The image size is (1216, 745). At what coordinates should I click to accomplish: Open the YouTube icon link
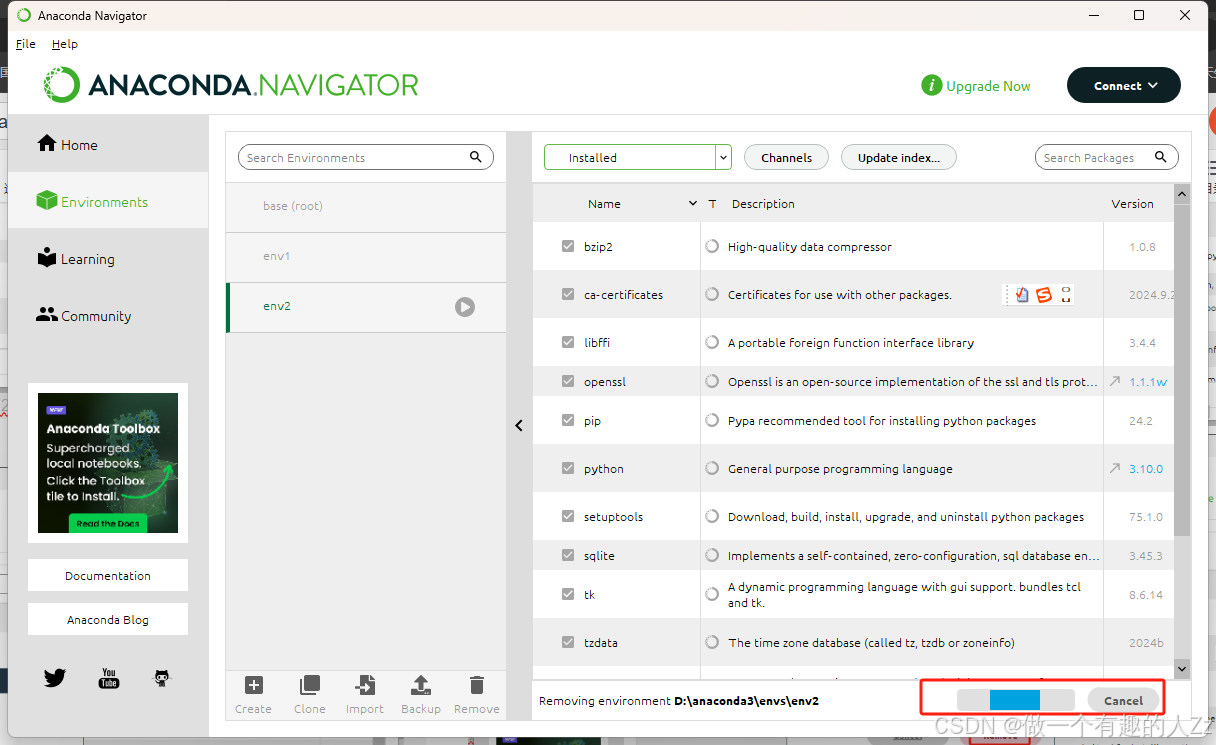(x=109, y=679)
